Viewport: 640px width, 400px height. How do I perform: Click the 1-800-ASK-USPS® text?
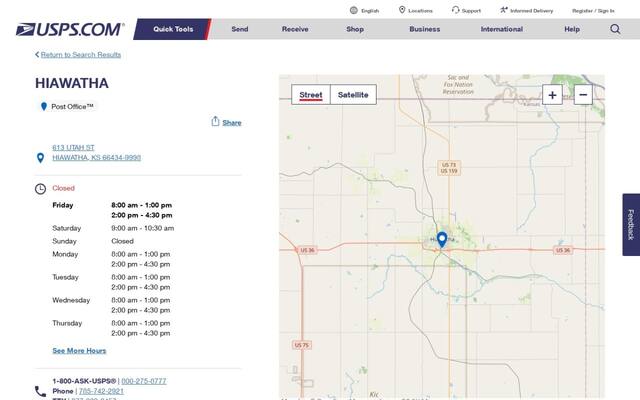click(x=84, y=381)
